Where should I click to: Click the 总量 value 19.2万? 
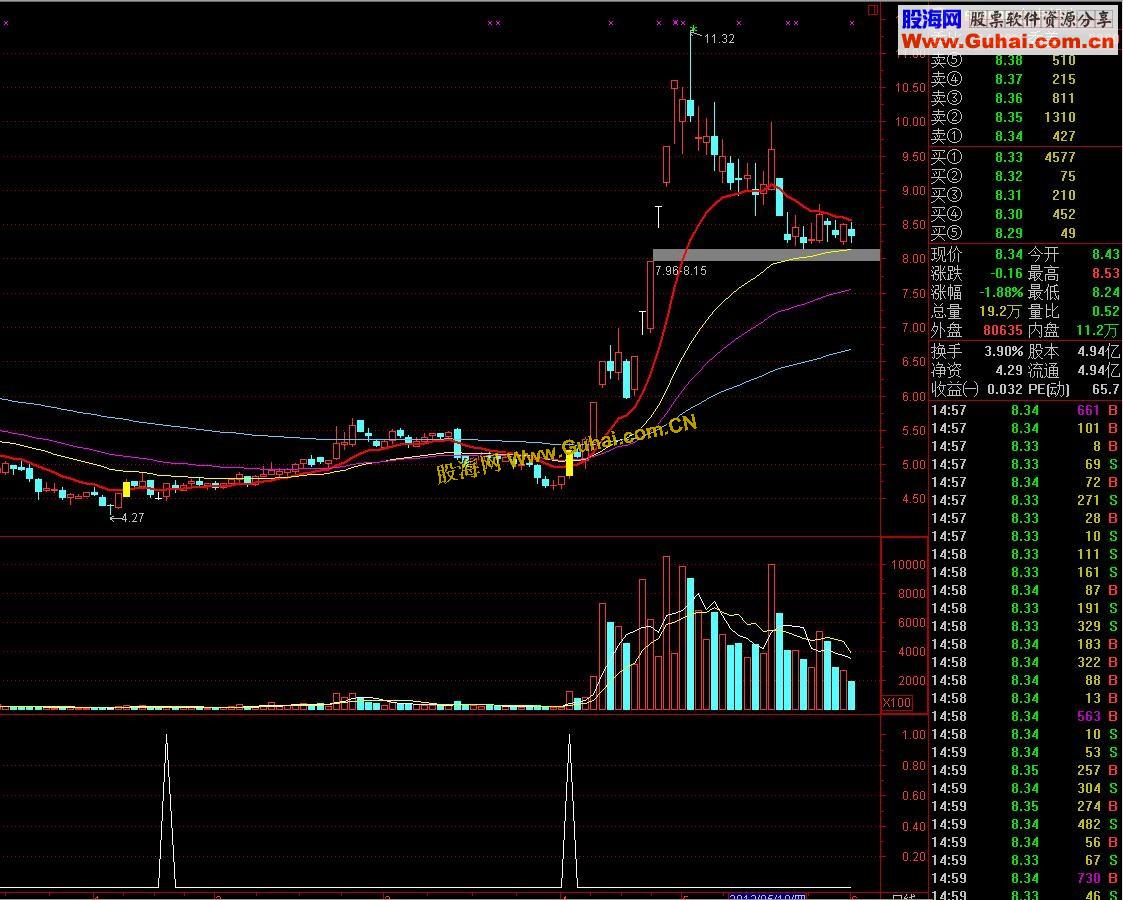click(x=1001, y=311)
